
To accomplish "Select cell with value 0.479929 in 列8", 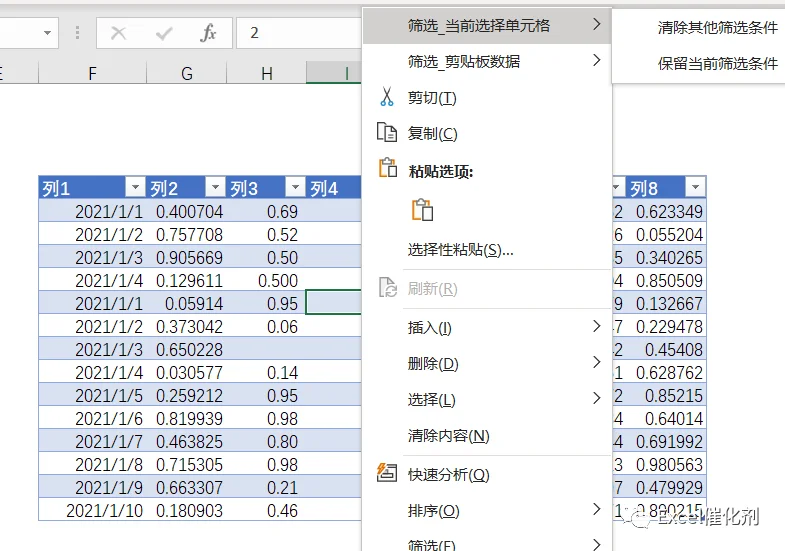I will point(666,487).
